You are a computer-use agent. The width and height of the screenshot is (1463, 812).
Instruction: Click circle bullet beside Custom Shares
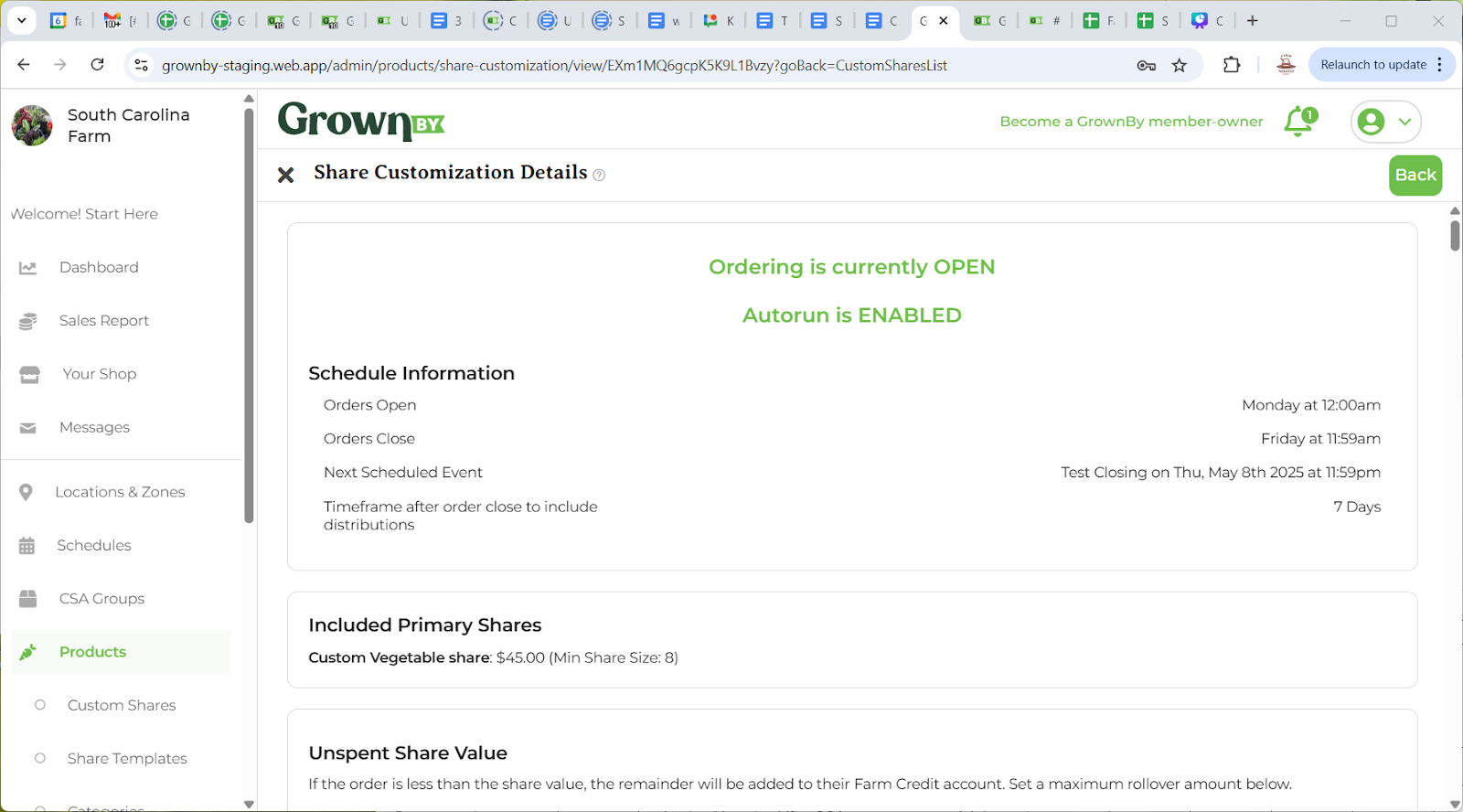(x=40, y=705)
